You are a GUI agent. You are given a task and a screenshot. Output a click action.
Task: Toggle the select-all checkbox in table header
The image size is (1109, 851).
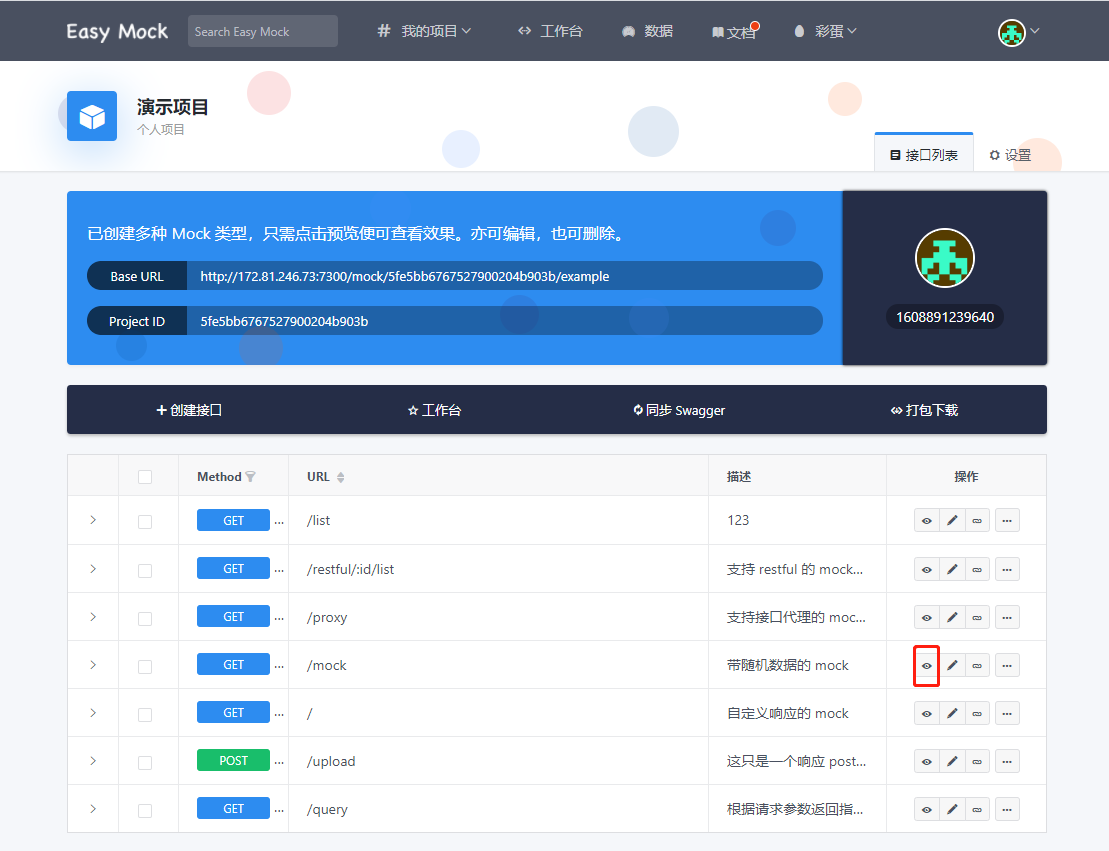[145, 477]
